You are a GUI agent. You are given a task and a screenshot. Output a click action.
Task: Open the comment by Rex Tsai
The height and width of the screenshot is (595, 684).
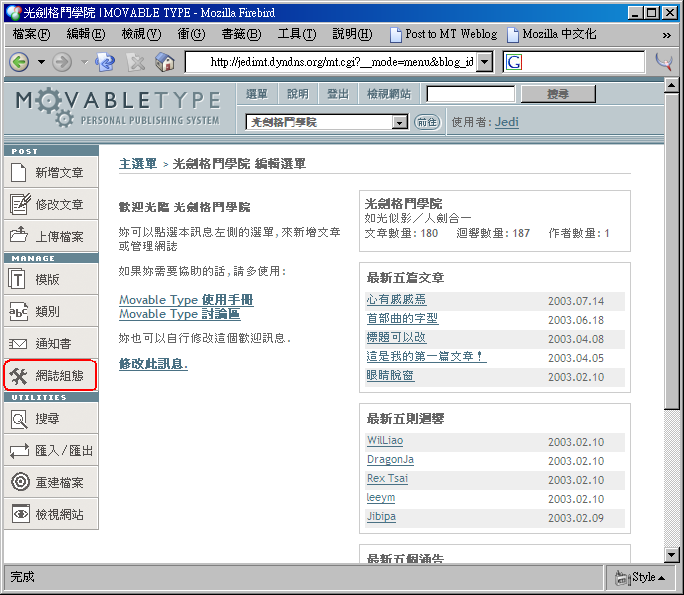(x=387, y=479)
